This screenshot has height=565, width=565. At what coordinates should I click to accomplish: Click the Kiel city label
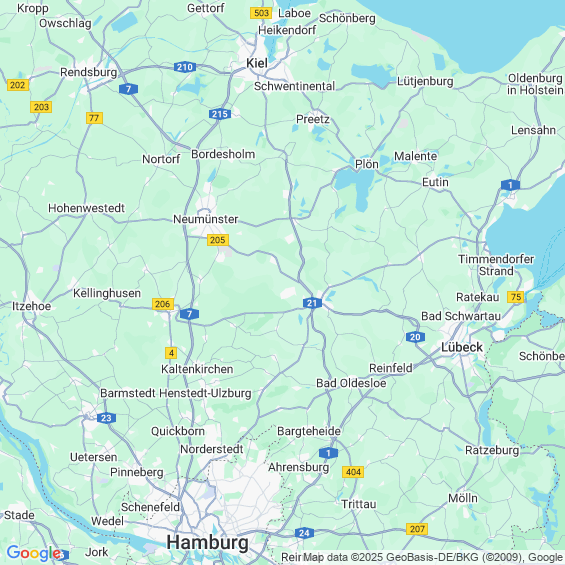point(257,63)
